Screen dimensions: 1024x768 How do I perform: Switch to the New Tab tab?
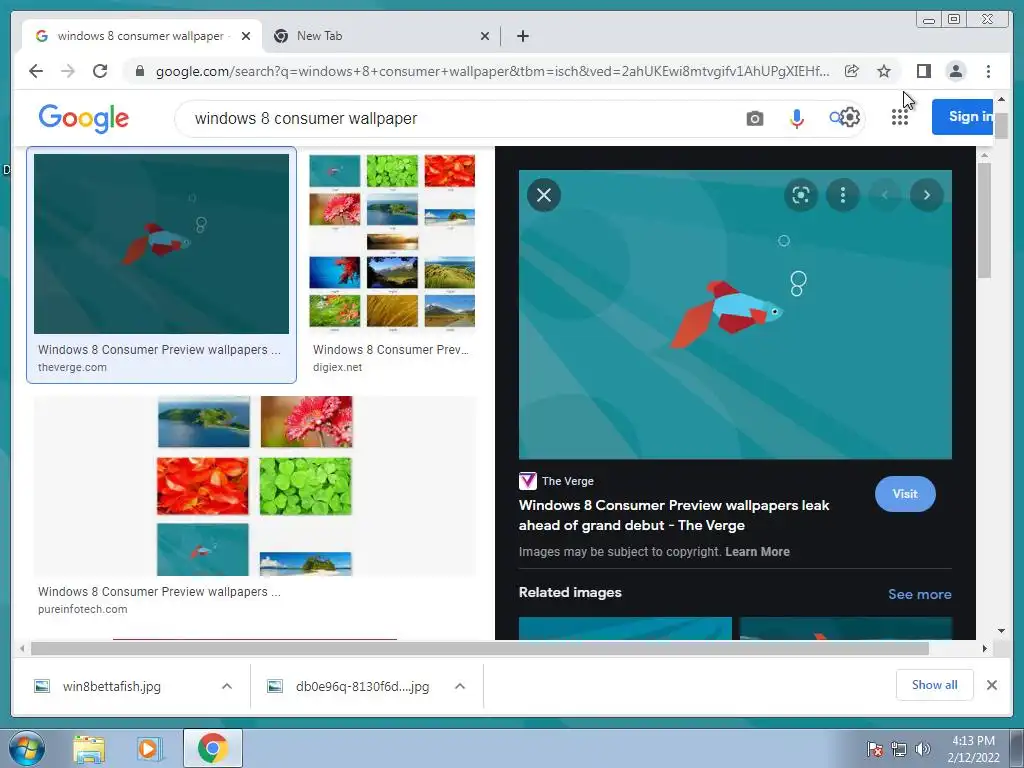(379, 36)
